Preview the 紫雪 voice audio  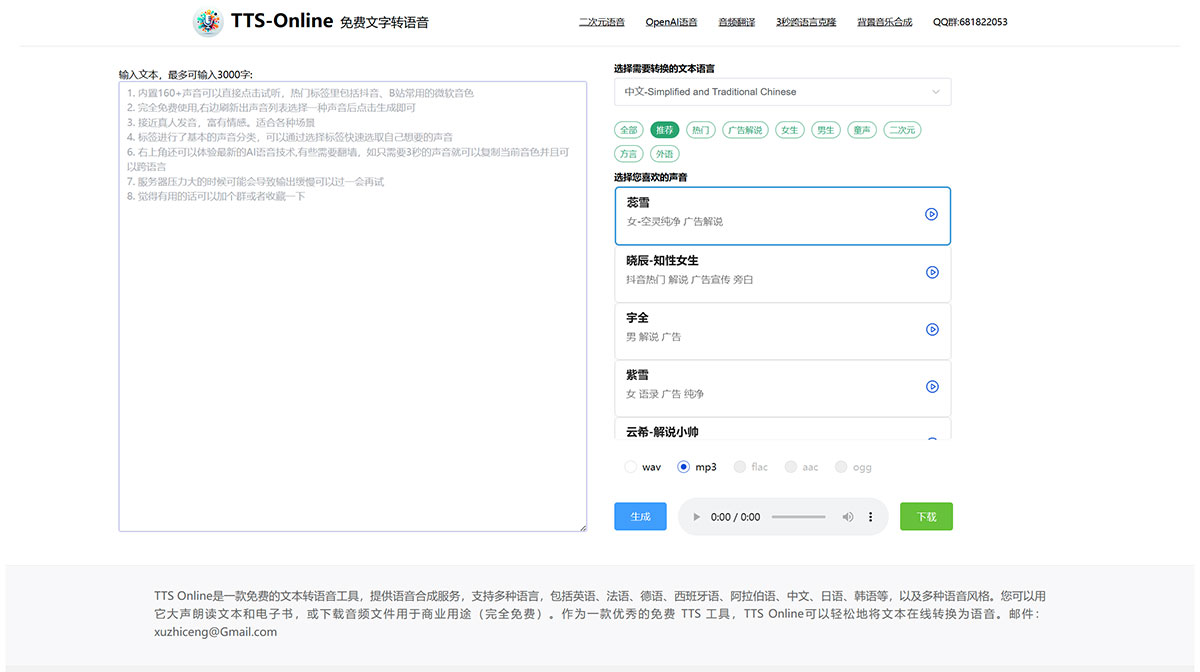coord(932,386)
